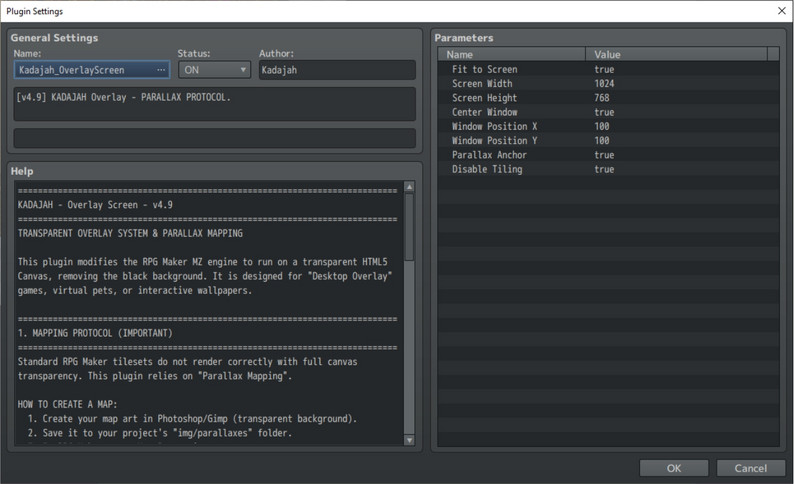The image size is (794, 484).
Task: Click Window Position Y value 100
Action: coord(602,140)
